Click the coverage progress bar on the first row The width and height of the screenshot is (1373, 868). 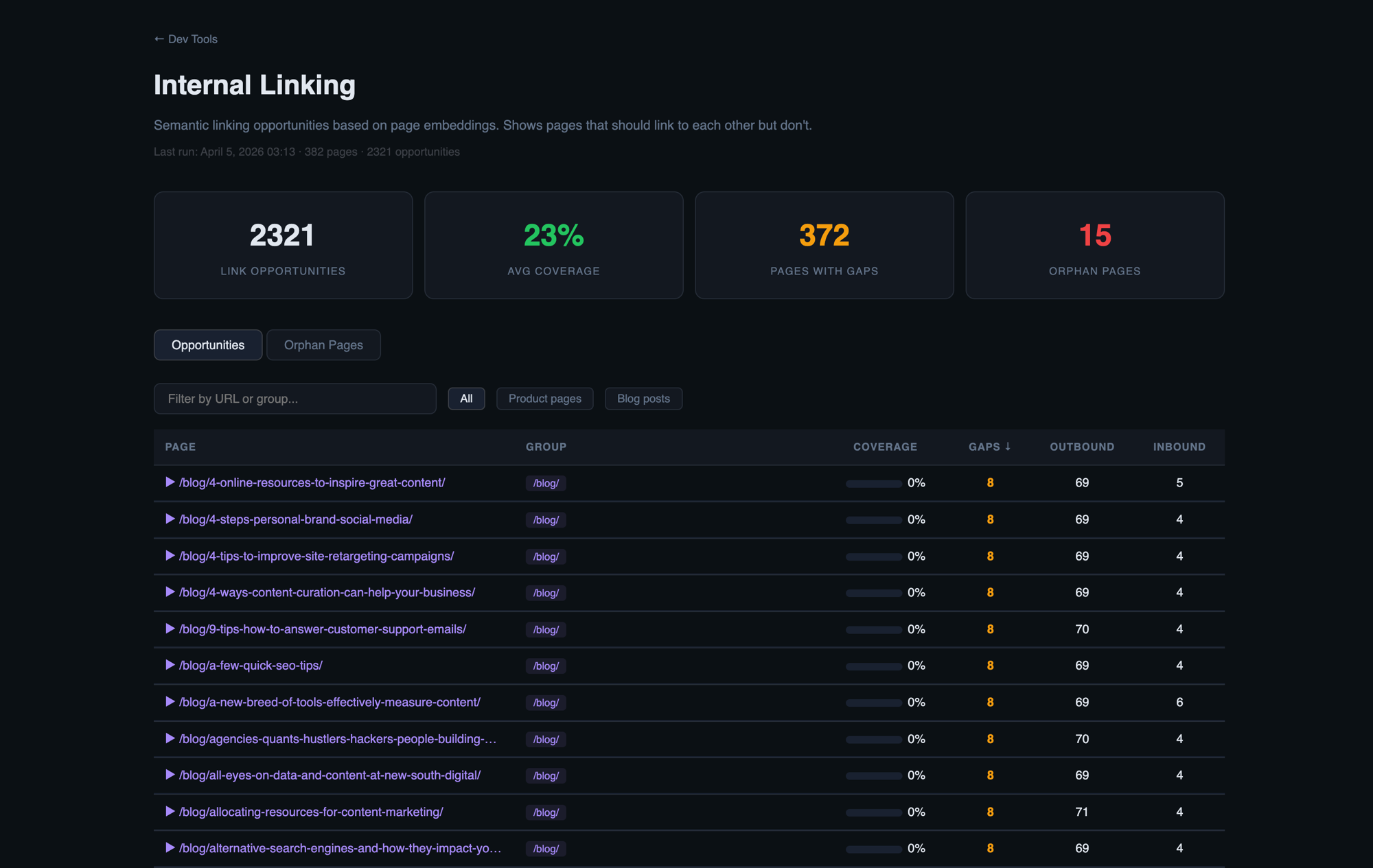[873, 482]
